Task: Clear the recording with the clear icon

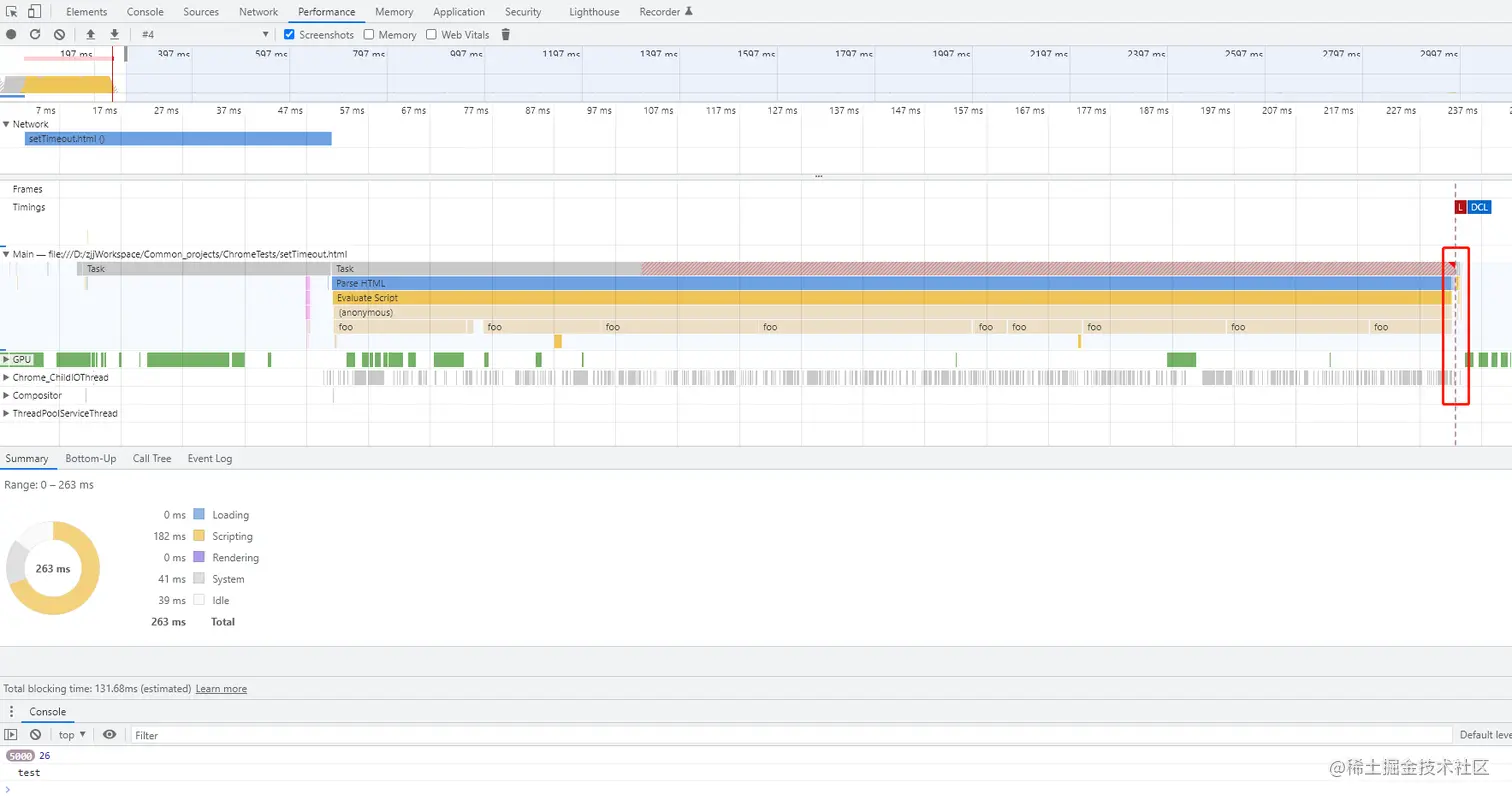Action: [59, 34]
